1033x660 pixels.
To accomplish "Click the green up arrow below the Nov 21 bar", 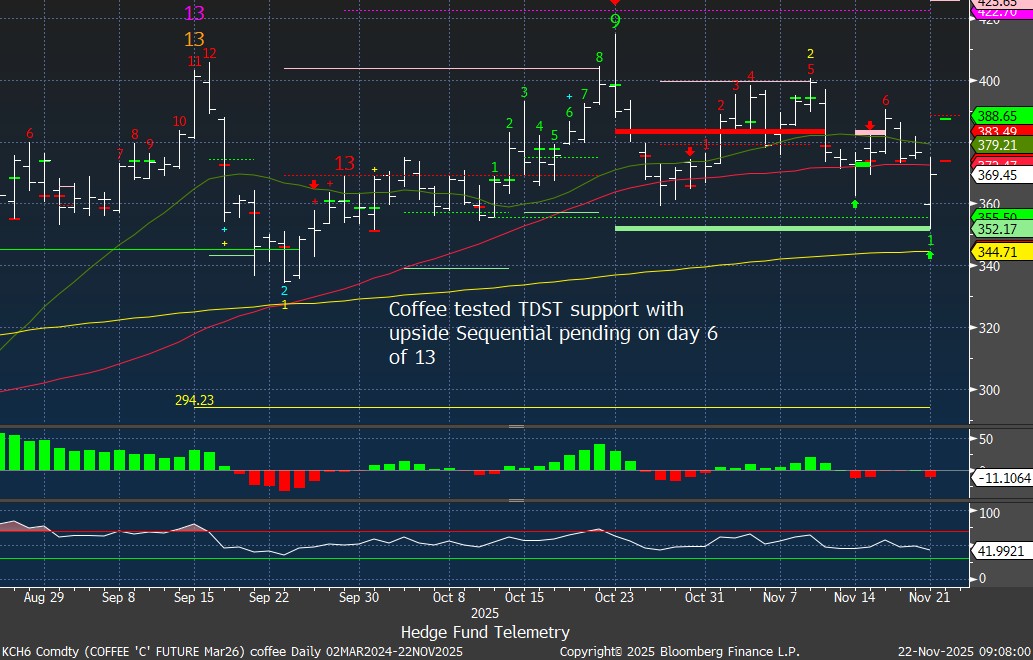I will coord(930,256).
